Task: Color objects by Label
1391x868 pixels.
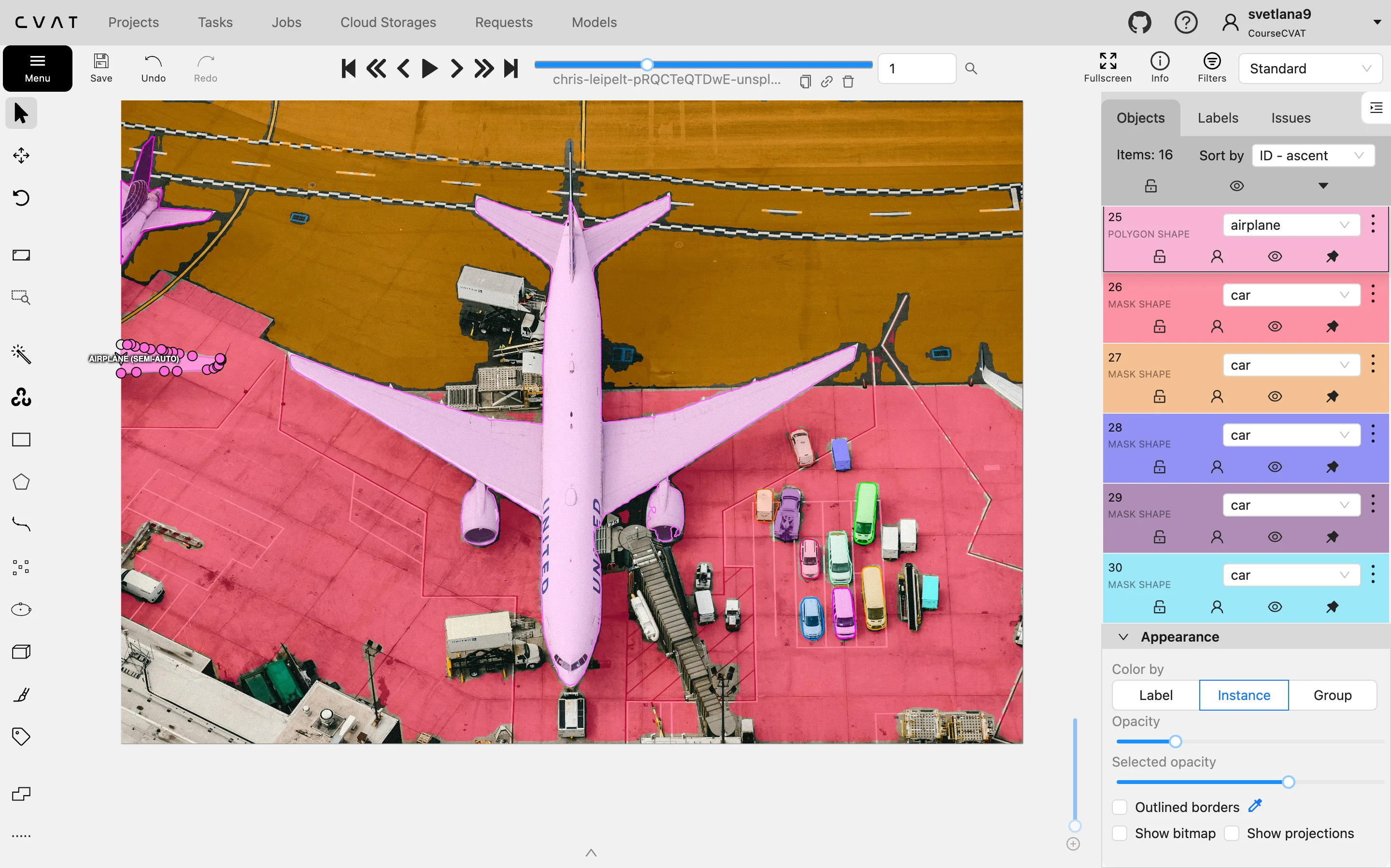Action: click(x=1155, y=695)
